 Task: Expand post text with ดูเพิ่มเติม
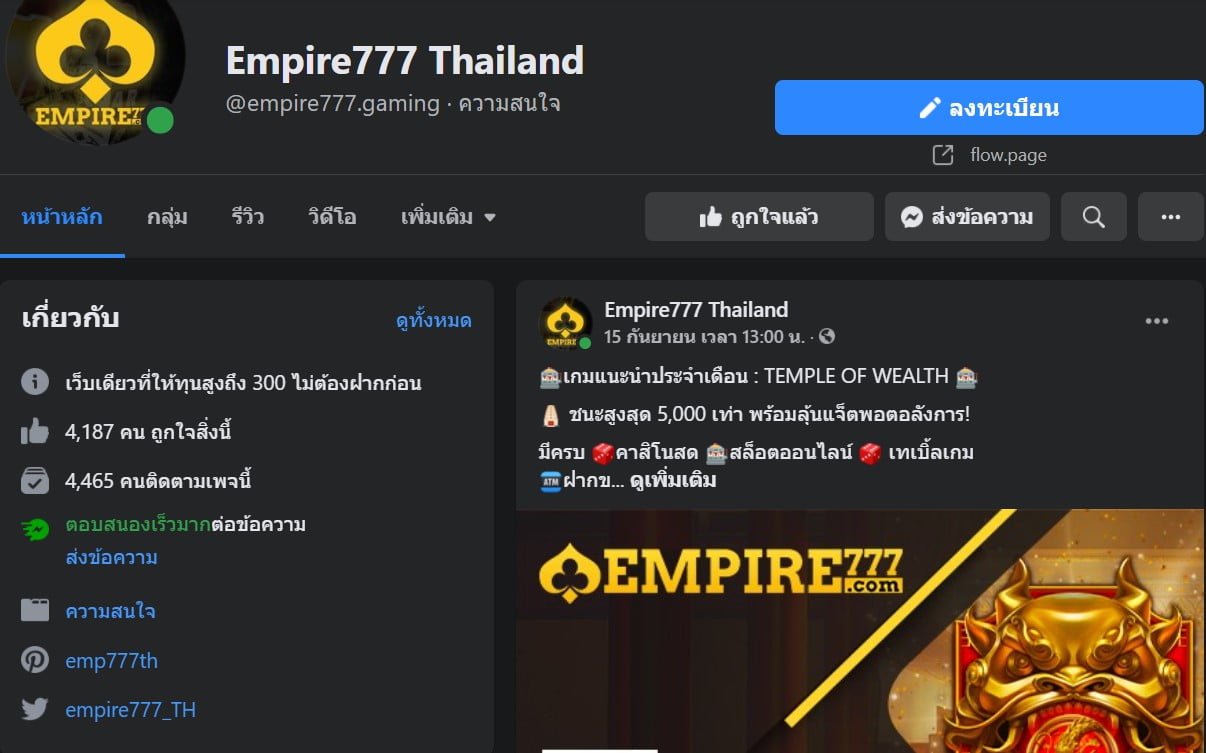(x=673, y=480)
